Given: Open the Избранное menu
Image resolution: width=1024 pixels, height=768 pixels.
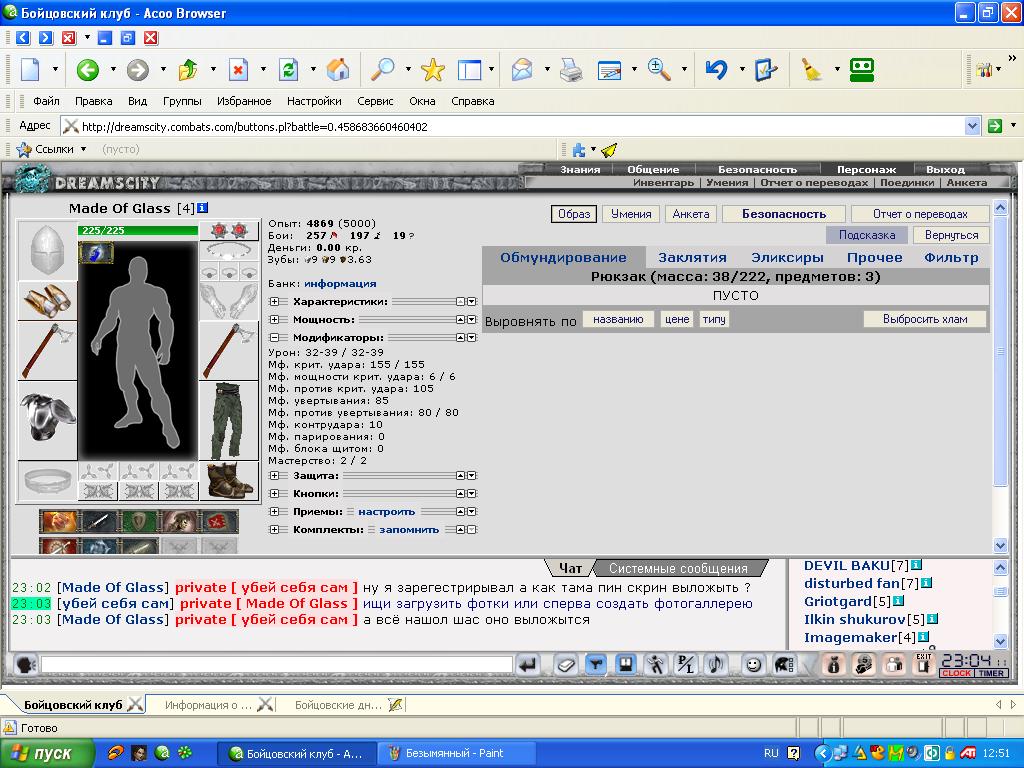Looking at the screenshot, I should pos(244,101).
